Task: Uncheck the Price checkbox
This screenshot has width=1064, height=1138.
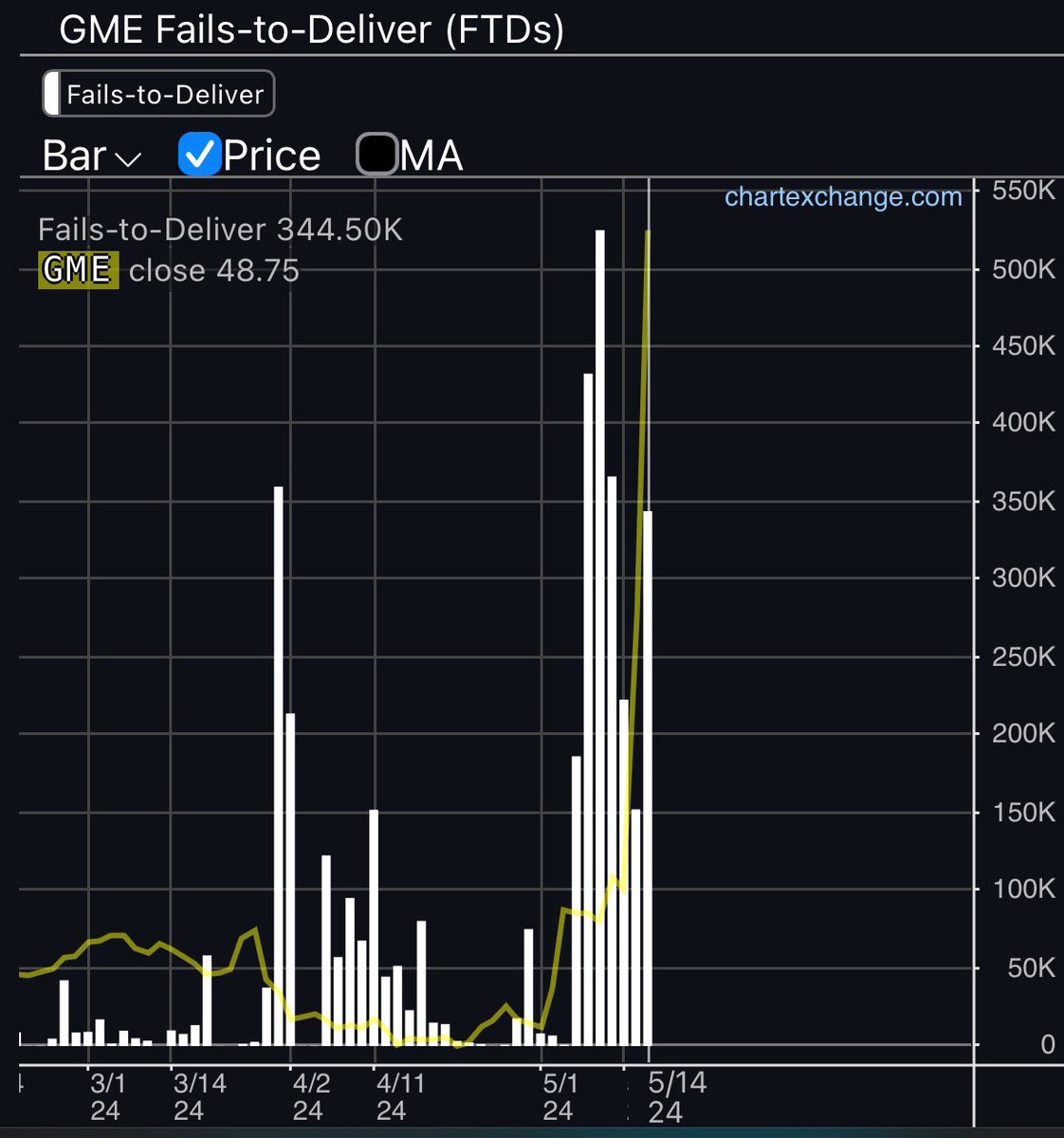Action: point(200,156)
